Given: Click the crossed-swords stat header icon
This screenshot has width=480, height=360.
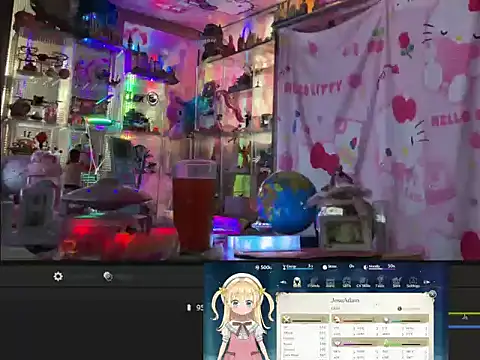Looking at the screenshot, I should (286, 320).
